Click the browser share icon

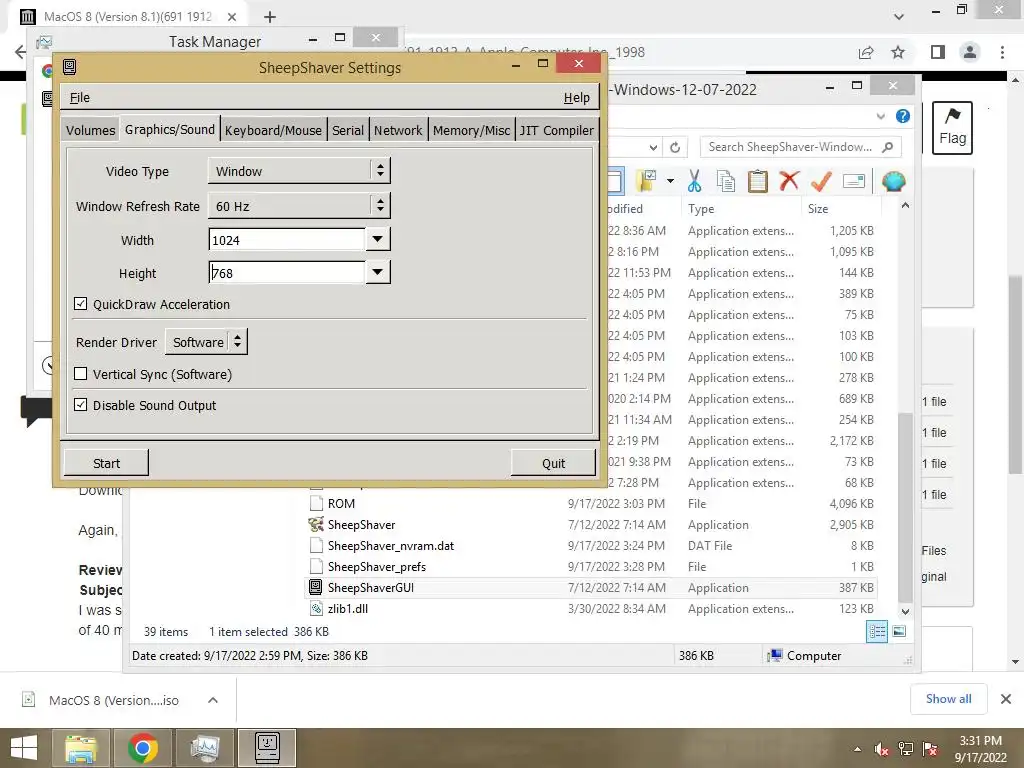pyautogui.click(x=866, y=52)
